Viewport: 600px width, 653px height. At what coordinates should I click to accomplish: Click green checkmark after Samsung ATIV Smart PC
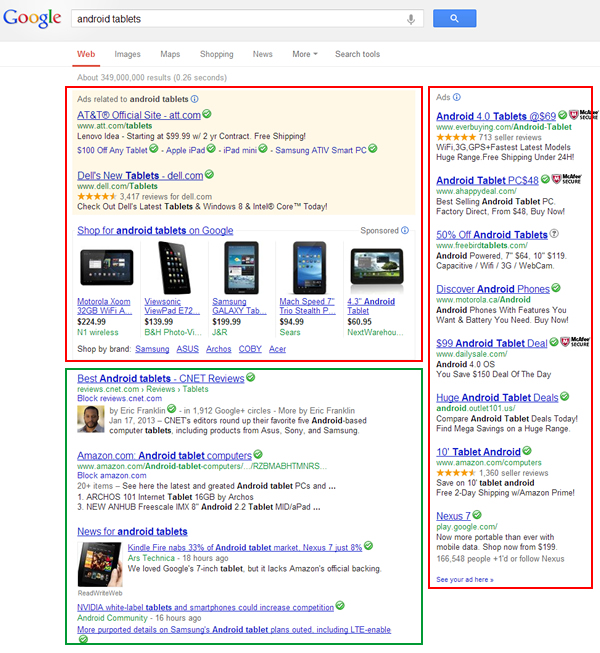coord(373,148)
